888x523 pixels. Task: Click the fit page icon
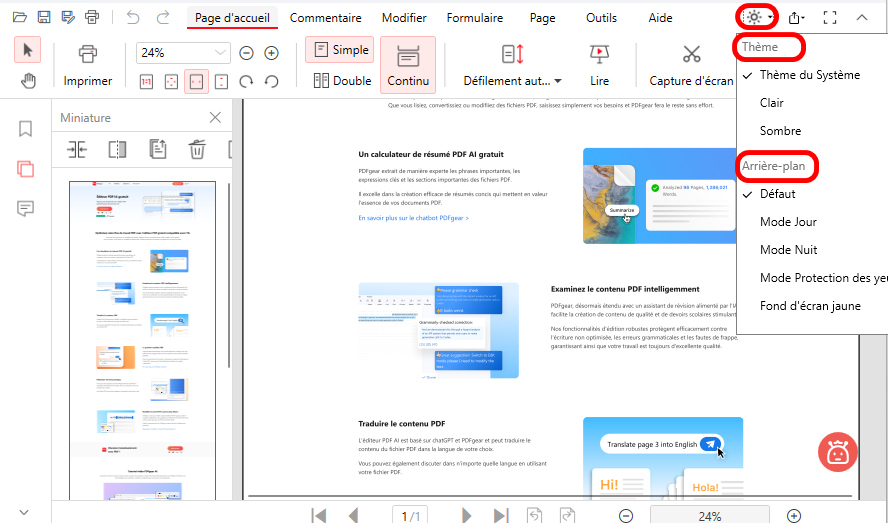tap(171, 82)
